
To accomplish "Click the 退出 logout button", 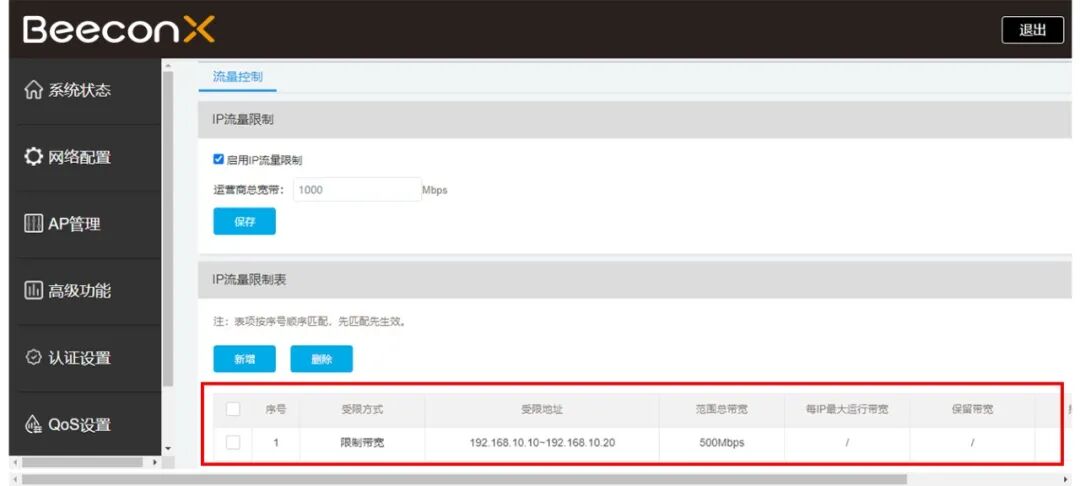I will click(x=1032, y=30).
